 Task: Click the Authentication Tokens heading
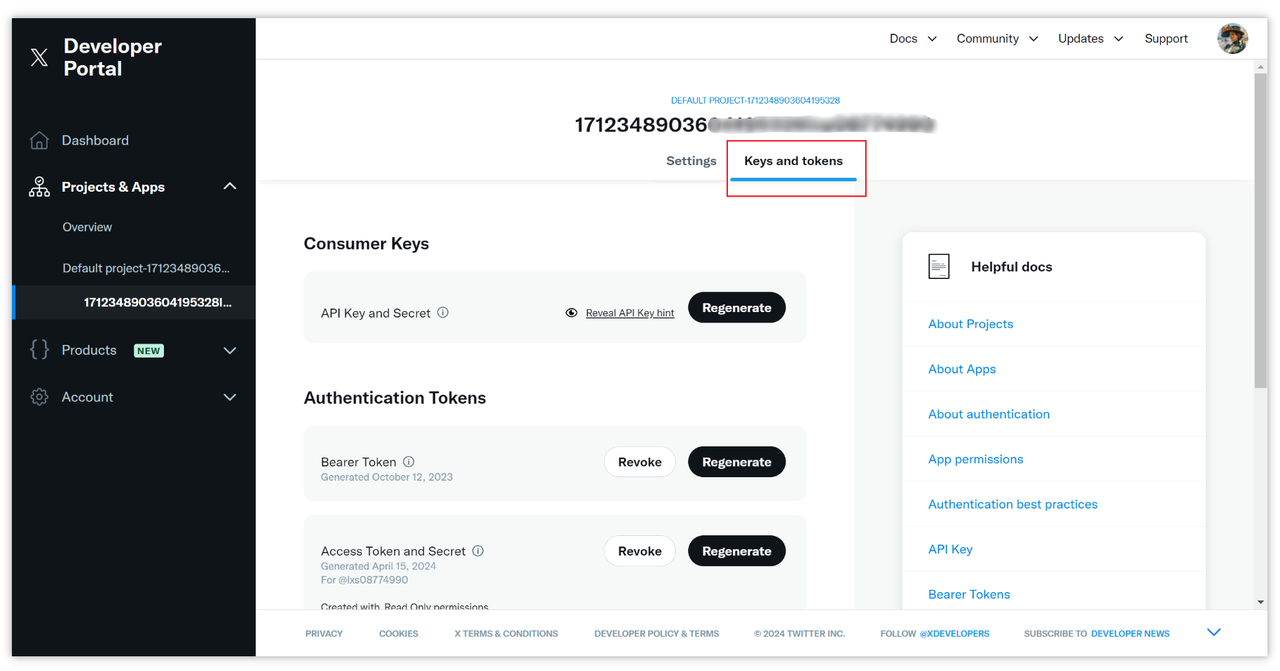[x=395, y=398]
